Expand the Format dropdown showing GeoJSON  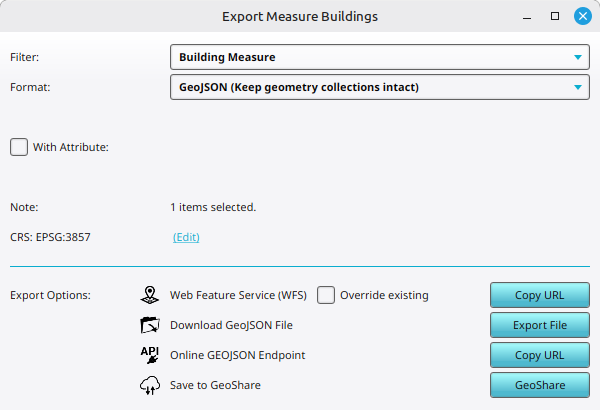[x=379, y=88]
